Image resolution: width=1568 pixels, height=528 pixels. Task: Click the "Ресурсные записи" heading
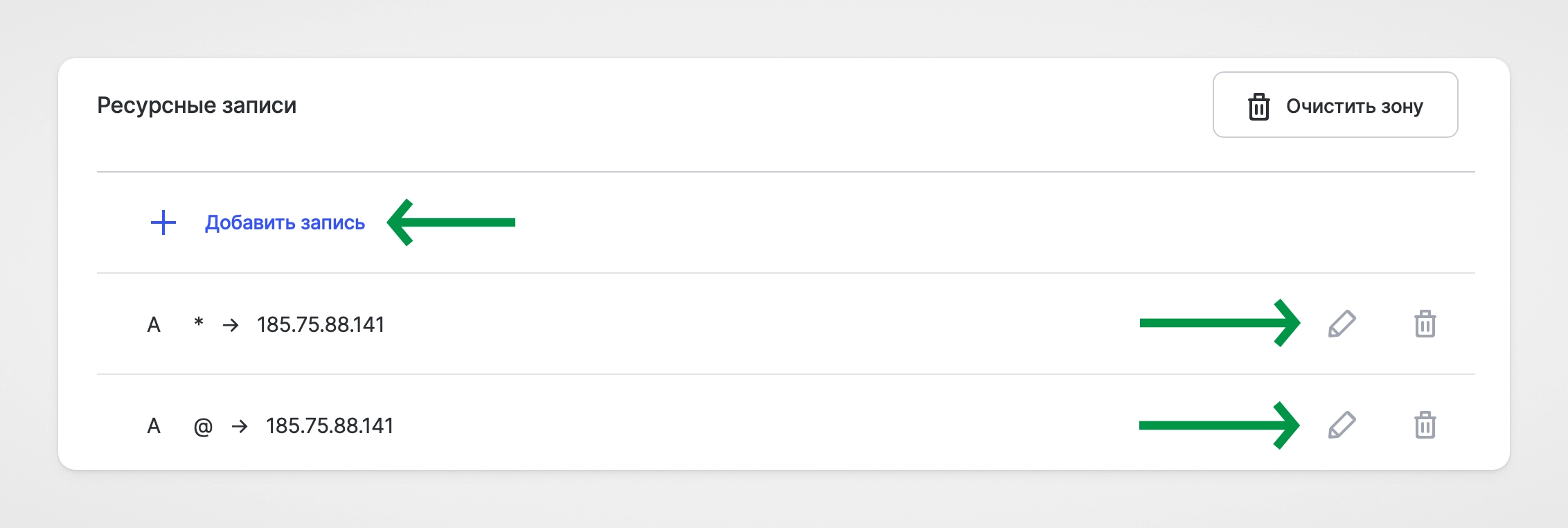(x=197, y=105)
